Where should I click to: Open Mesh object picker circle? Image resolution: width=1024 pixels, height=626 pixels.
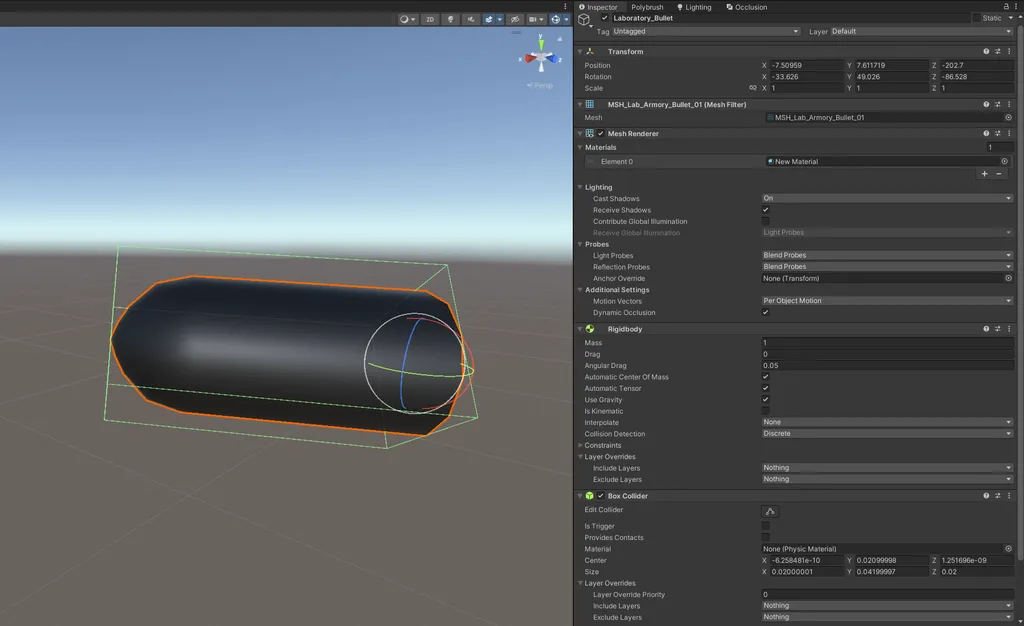(1008, 117)
